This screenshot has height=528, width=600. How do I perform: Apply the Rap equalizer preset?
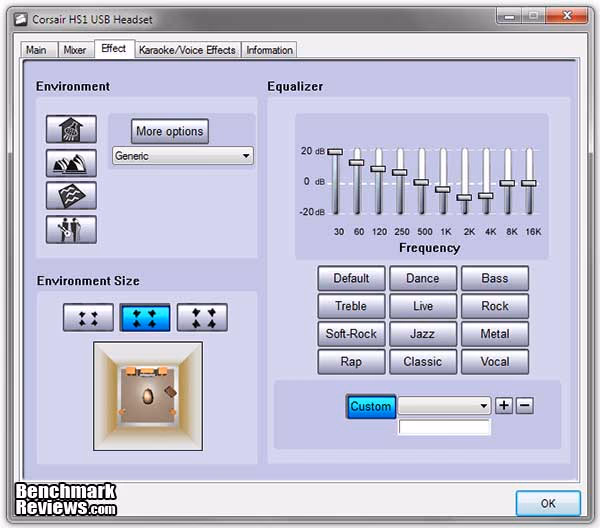(351, 362)
